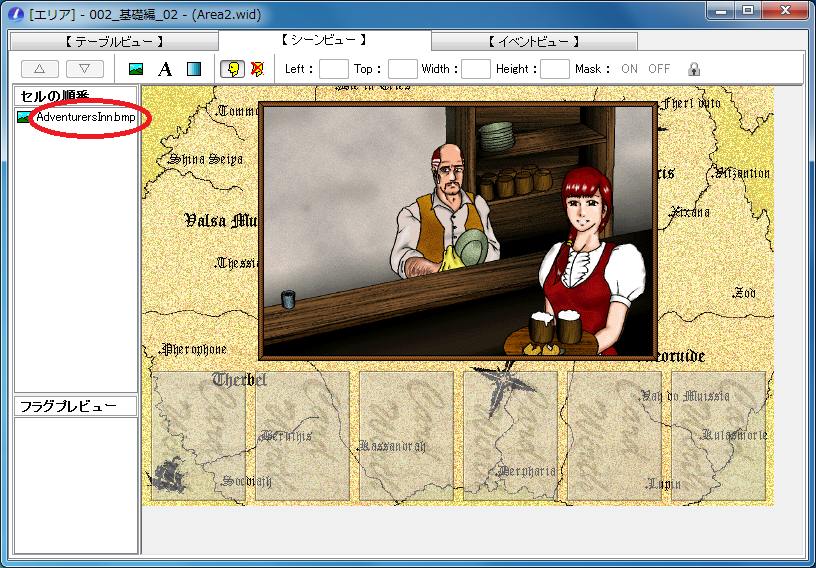
Task: Focus the Top input field
Action: (x=403, y=69)
